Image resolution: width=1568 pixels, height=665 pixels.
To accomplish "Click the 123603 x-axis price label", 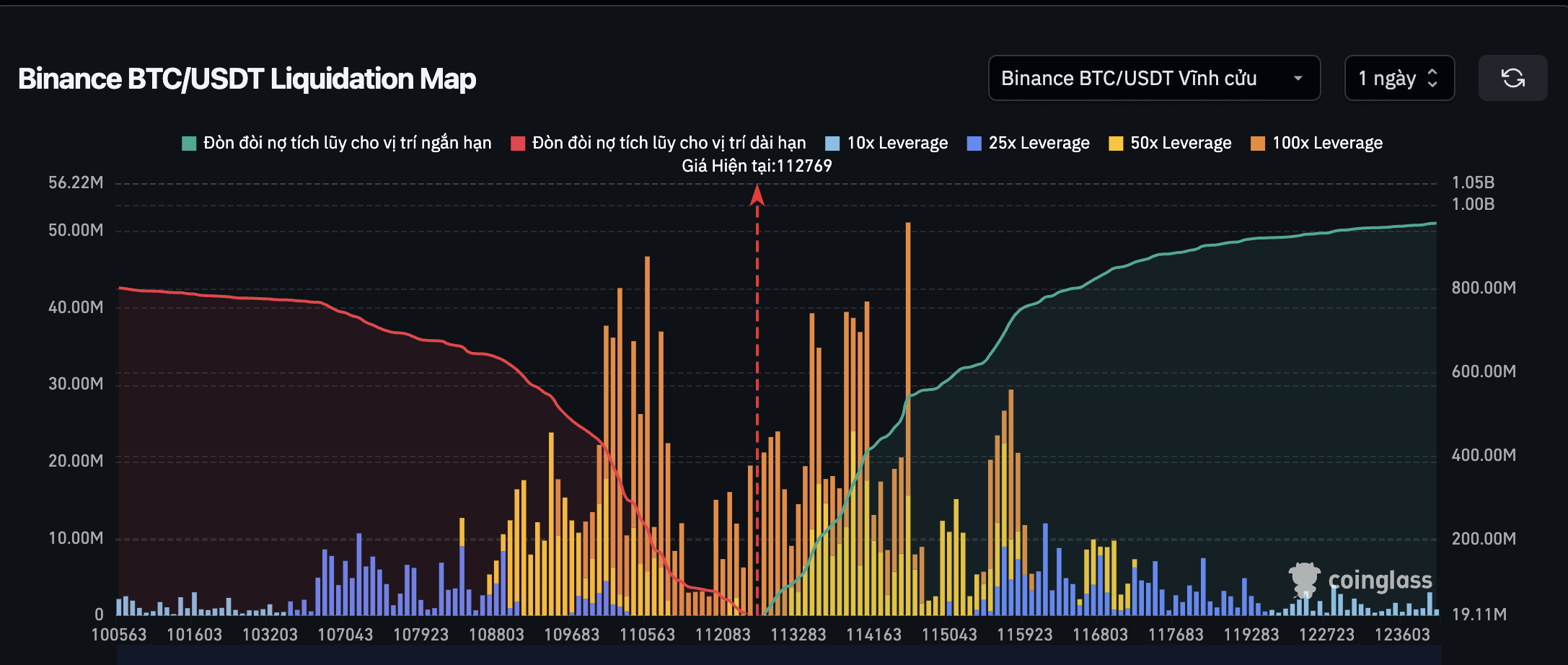I will point(1402,635).
